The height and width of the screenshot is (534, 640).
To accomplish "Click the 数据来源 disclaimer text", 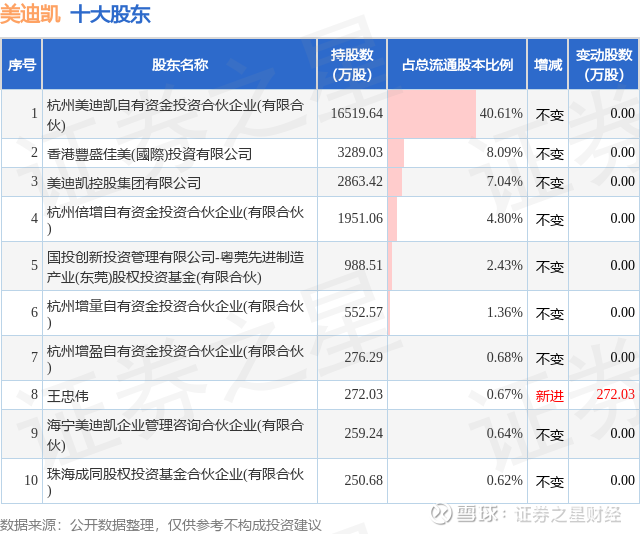I will [x=161, y=525].
